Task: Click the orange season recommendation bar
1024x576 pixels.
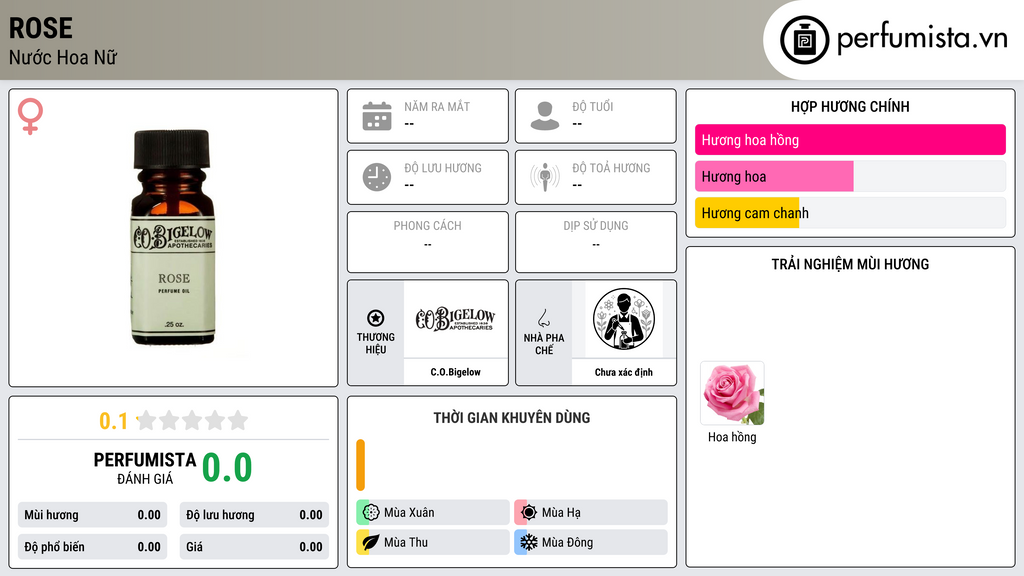Action: 360,465
